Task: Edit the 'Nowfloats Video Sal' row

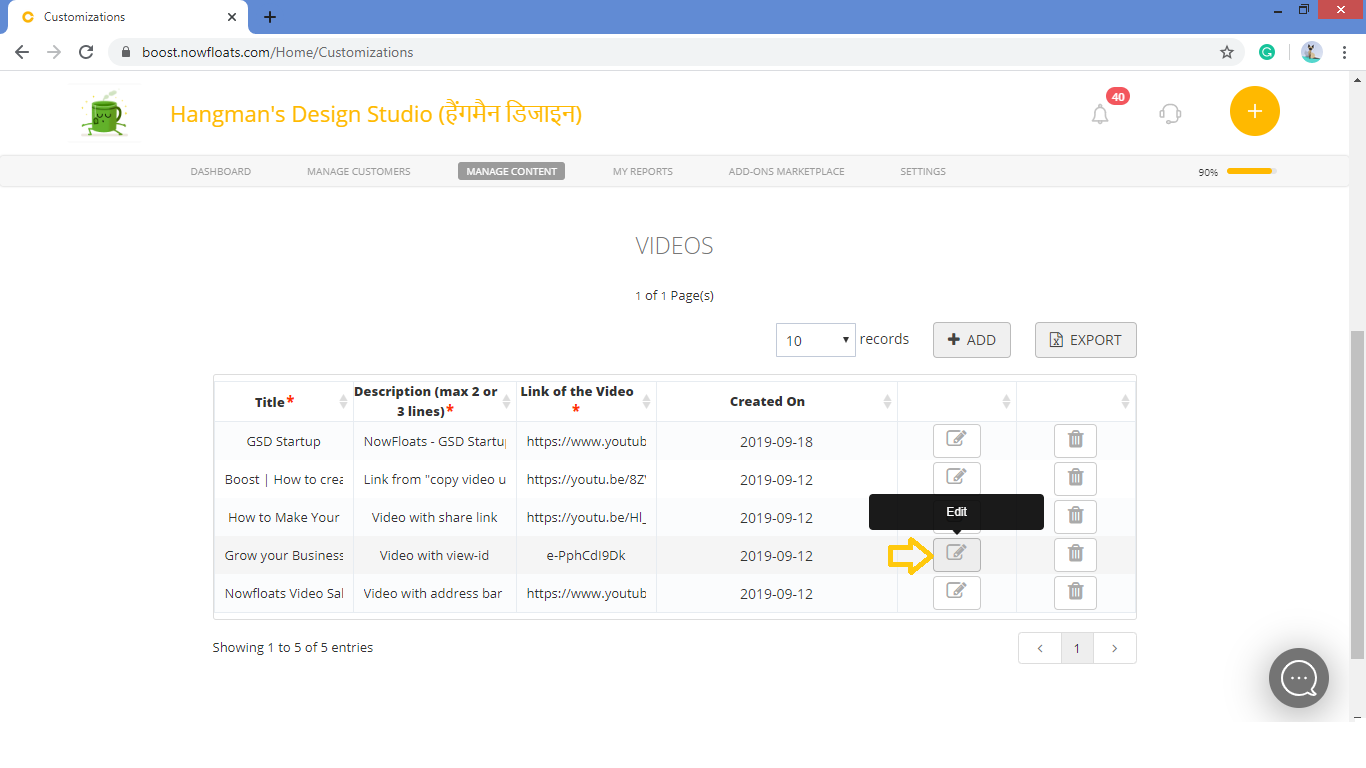Action: (x=956, y=593)
